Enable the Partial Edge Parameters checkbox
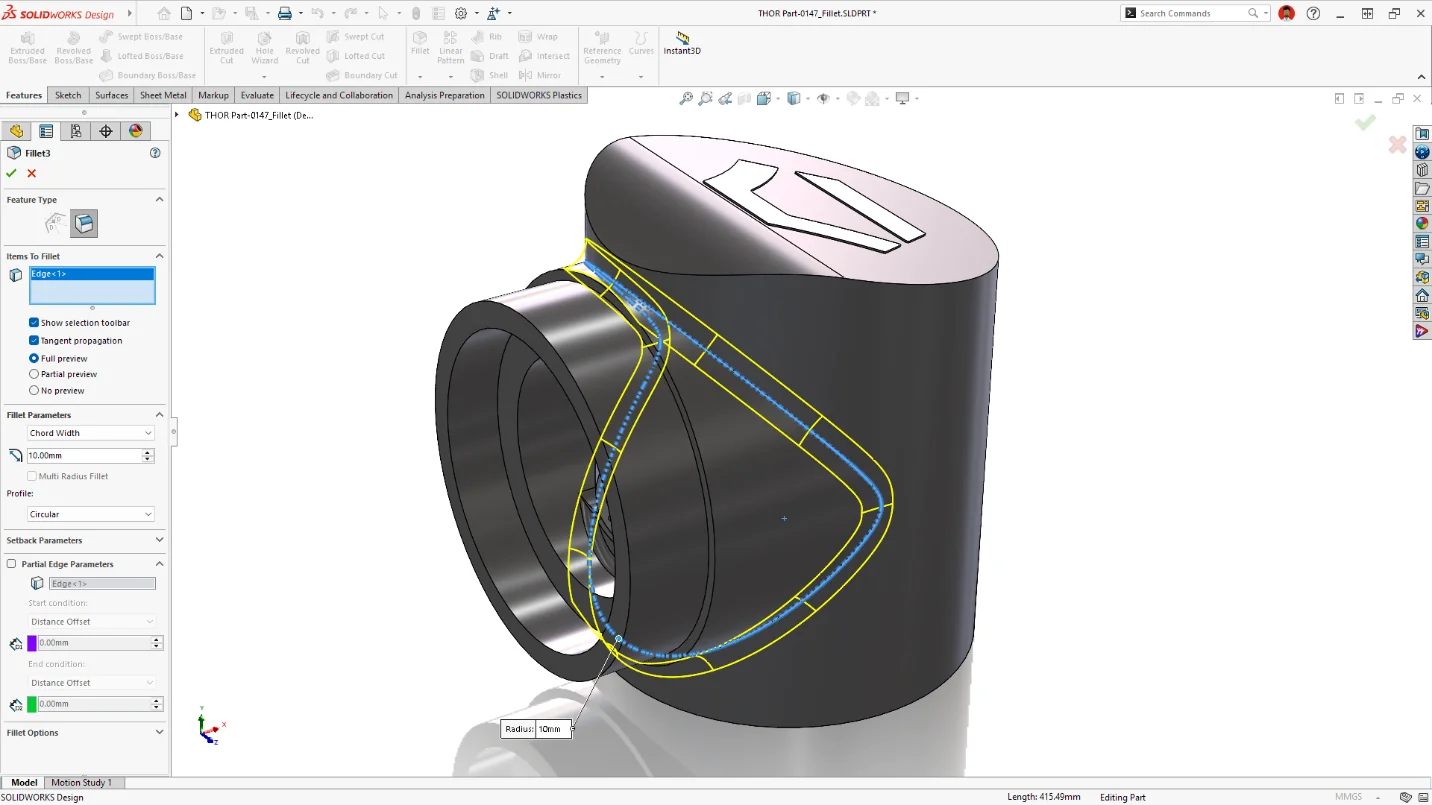Image resolution: width=1432 pixels, height=805 pixels. pos(12,564)
